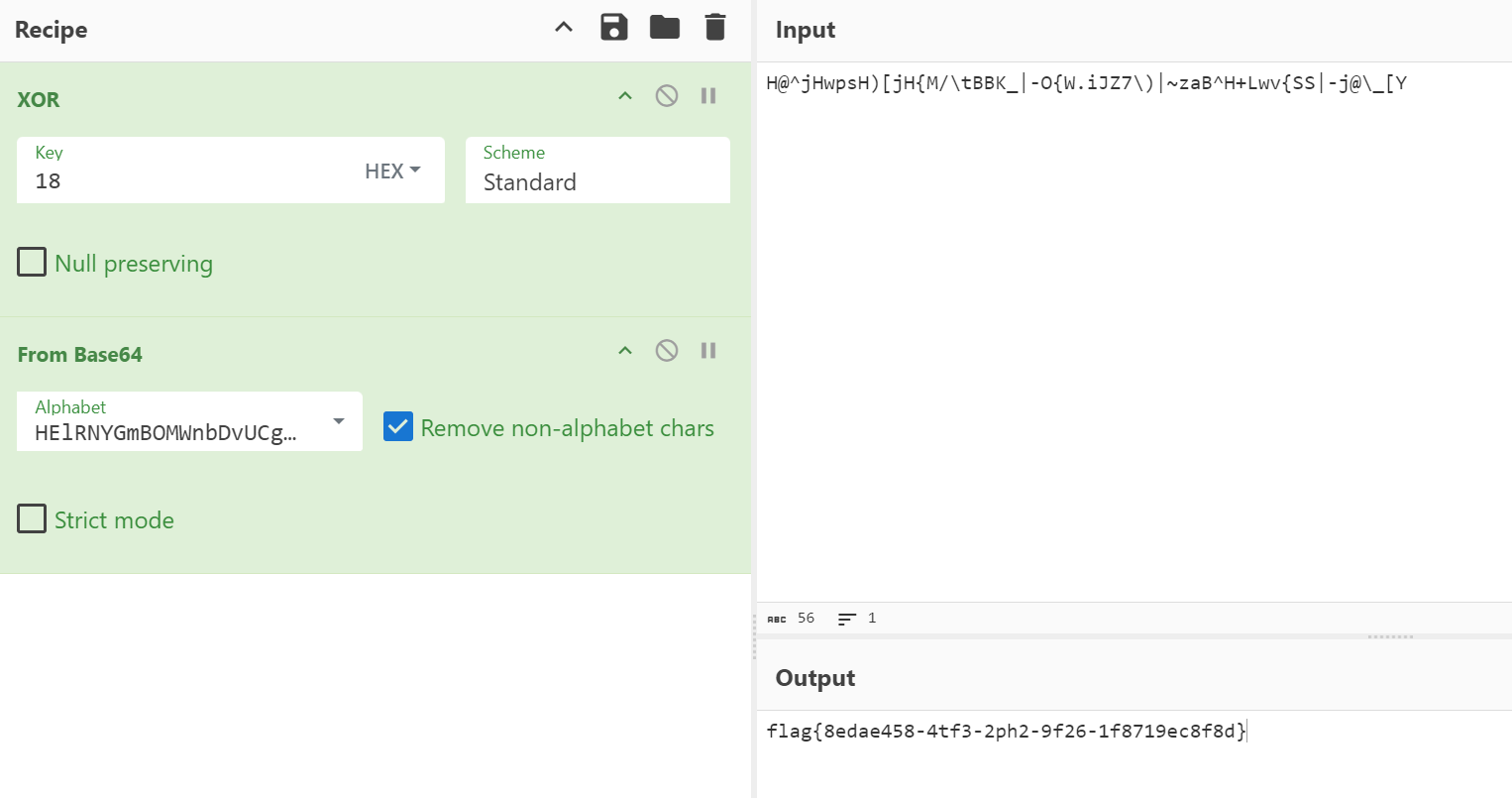Collapse the Recipe panel chevron
The image size is (1512, 798).
point(564,28)
